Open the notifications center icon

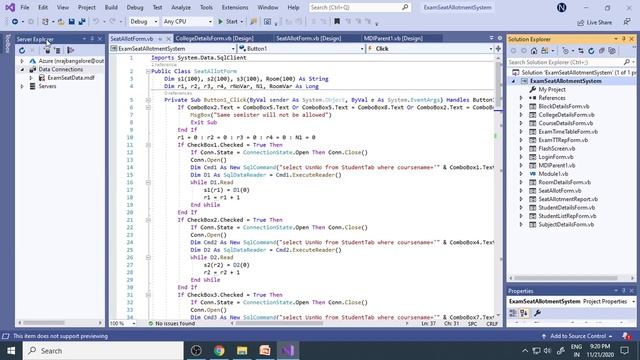coord(624,351)
